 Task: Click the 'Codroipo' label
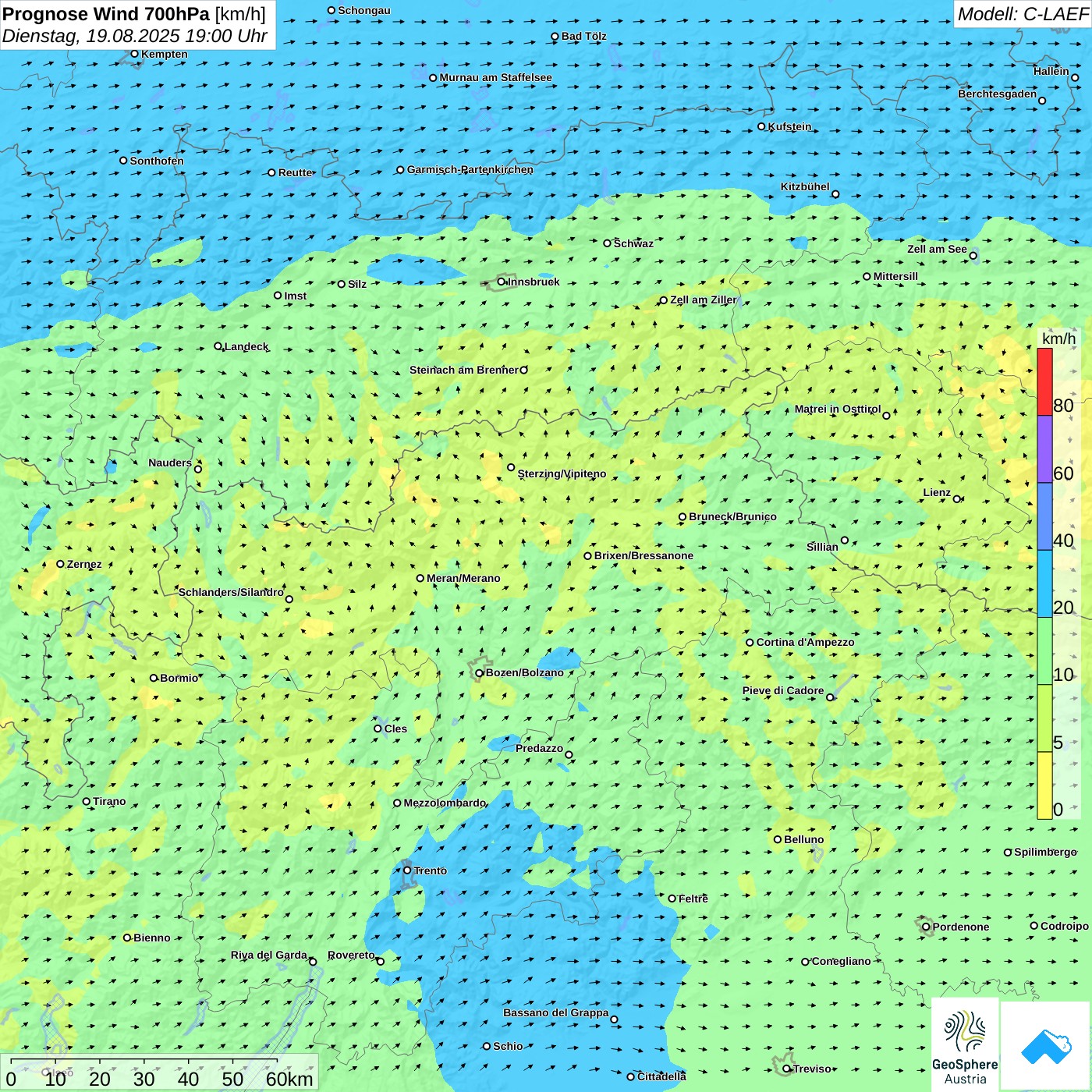pyautogui.click(x=1065, y=926)
